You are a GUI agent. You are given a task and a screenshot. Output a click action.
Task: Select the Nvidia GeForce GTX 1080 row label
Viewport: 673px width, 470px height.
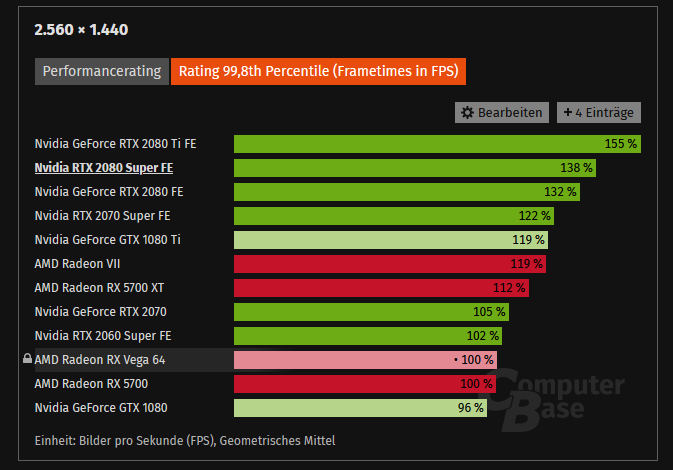point(101,408)
